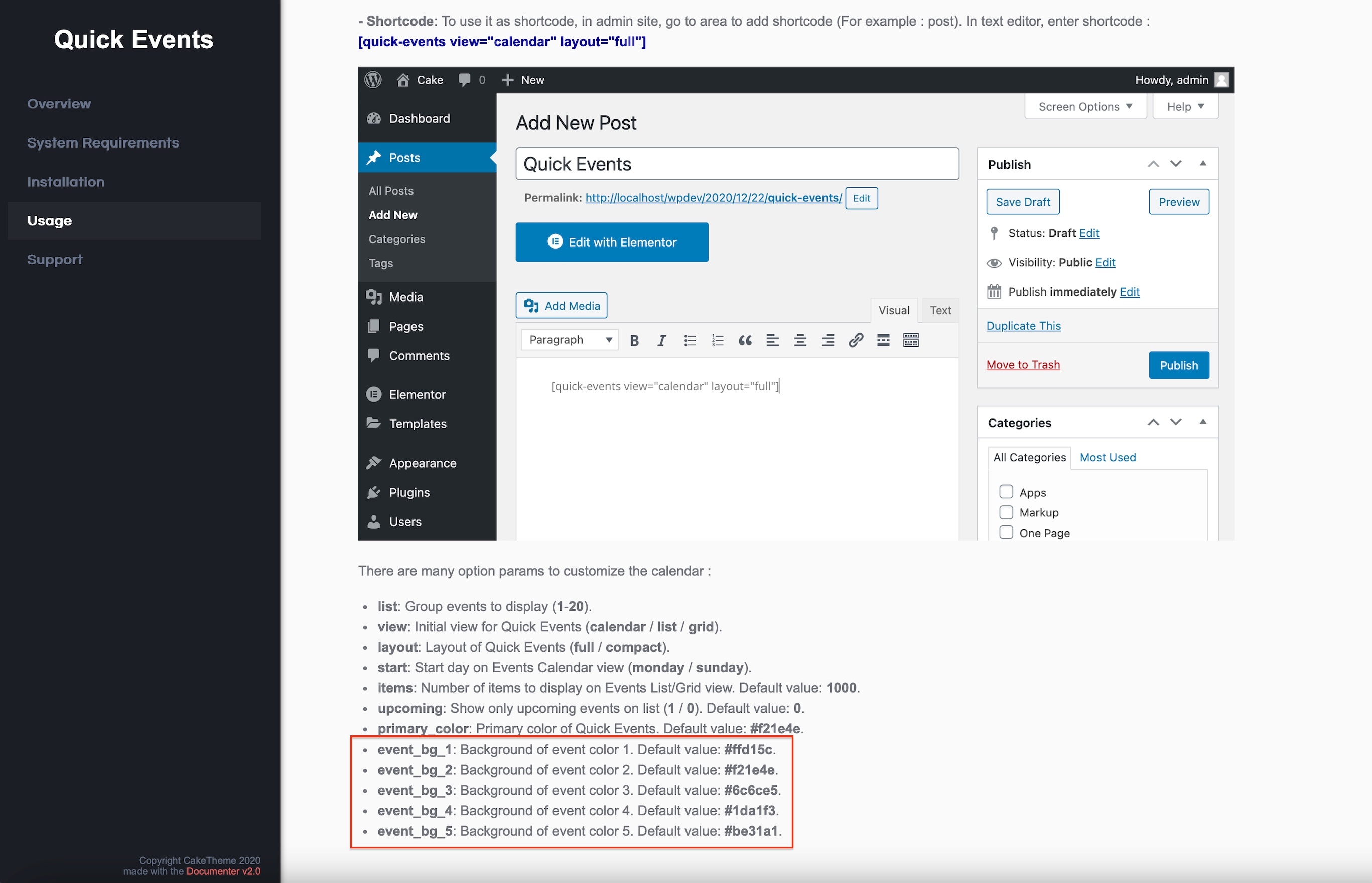Click the Insert link icon
Viewport: 1372px width, 883px height.
pyautogui.click(x=856, y=341)
